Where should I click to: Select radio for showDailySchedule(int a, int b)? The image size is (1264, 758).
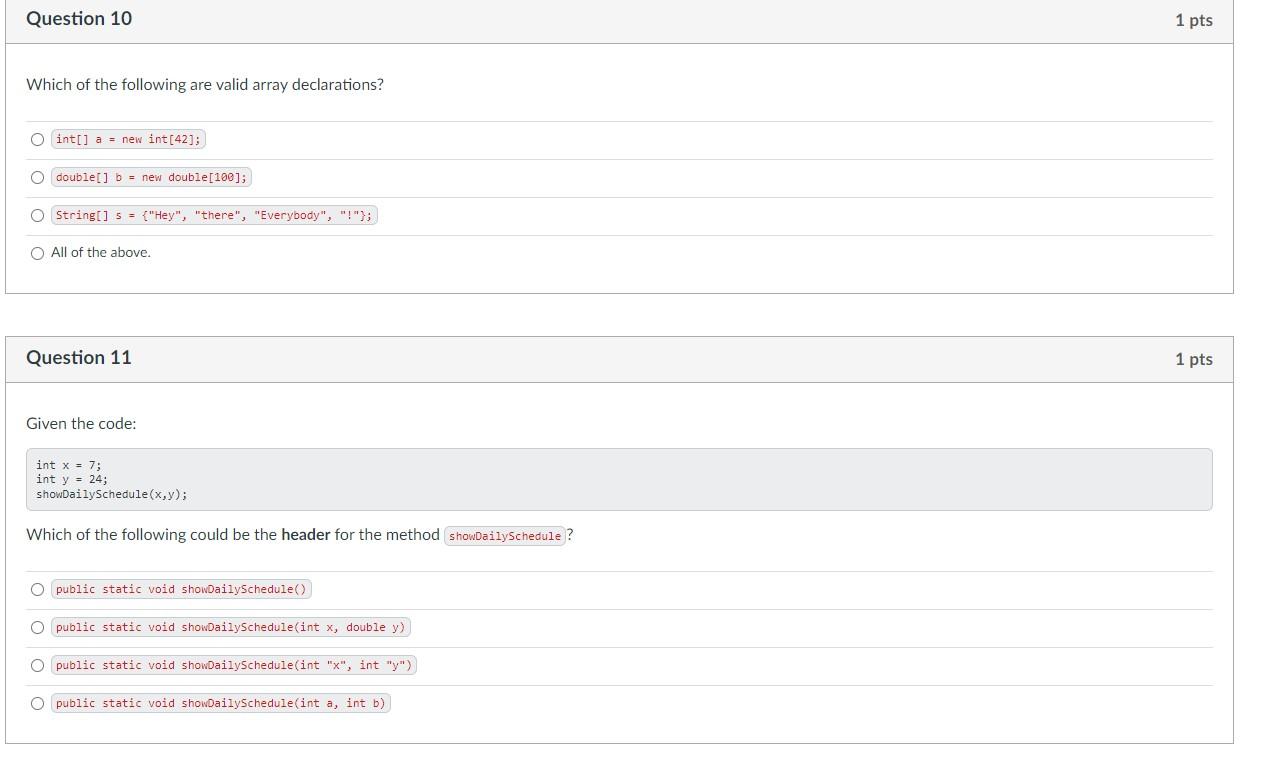(x=37, y=703)
